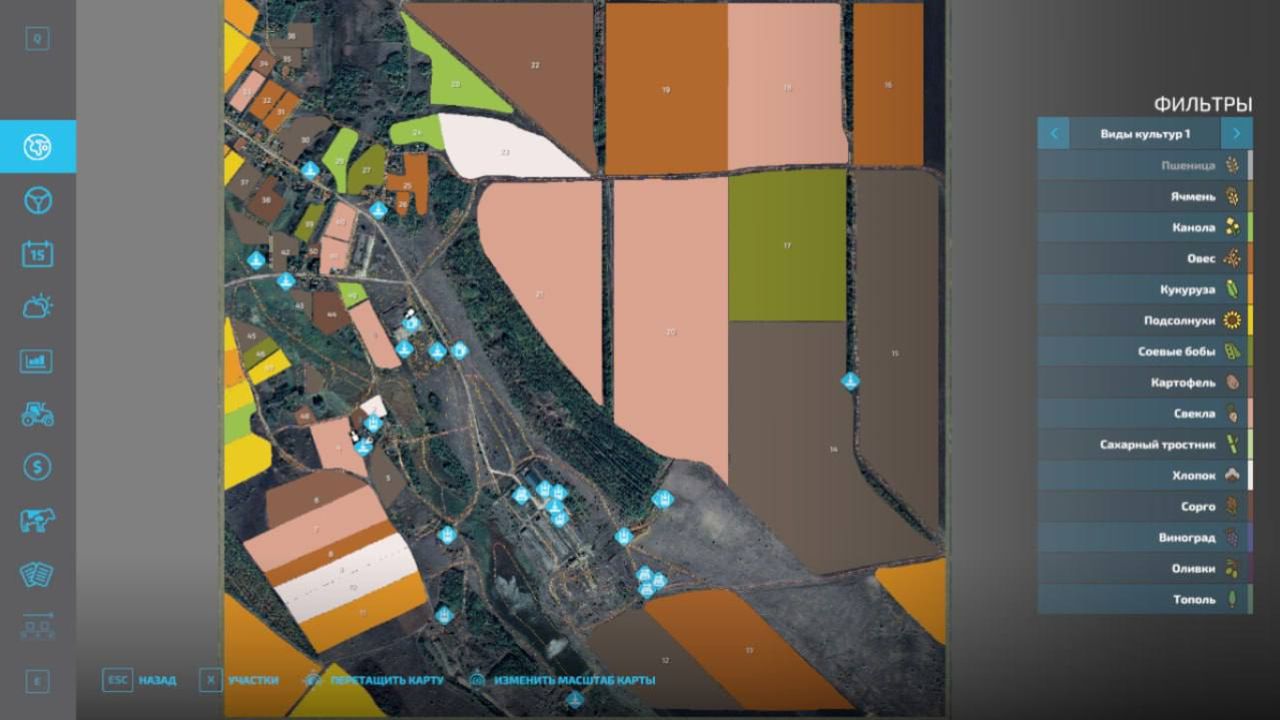Open the vehicles steering wheel menu
This screenshot has width=1280, height=720.
pyautogui.click(x=37, y=201)
